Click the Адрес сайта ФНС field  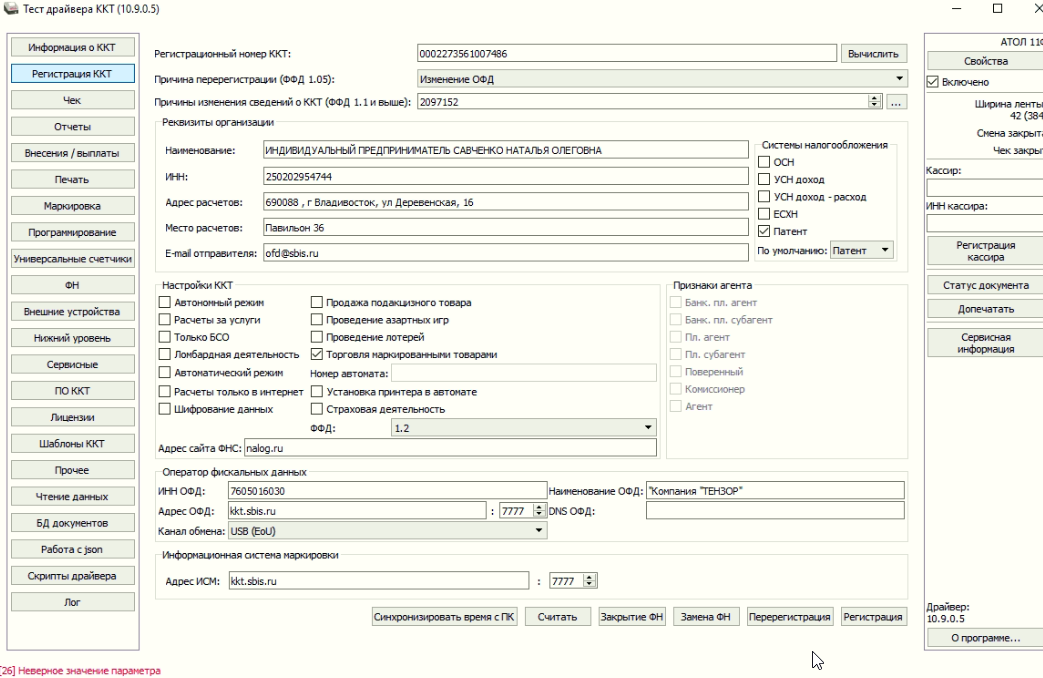[450, 448]
